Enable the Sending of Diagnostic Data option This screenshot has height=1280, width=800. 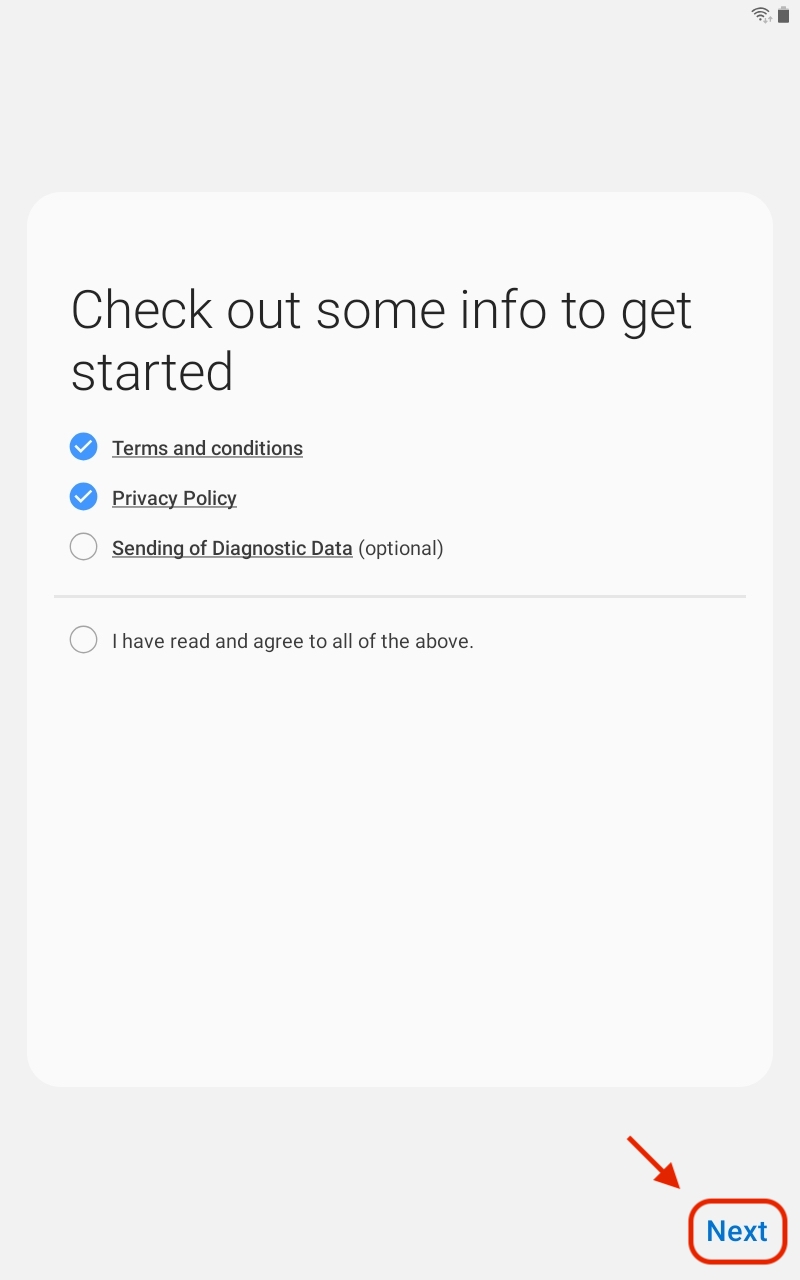pos(83,547)
